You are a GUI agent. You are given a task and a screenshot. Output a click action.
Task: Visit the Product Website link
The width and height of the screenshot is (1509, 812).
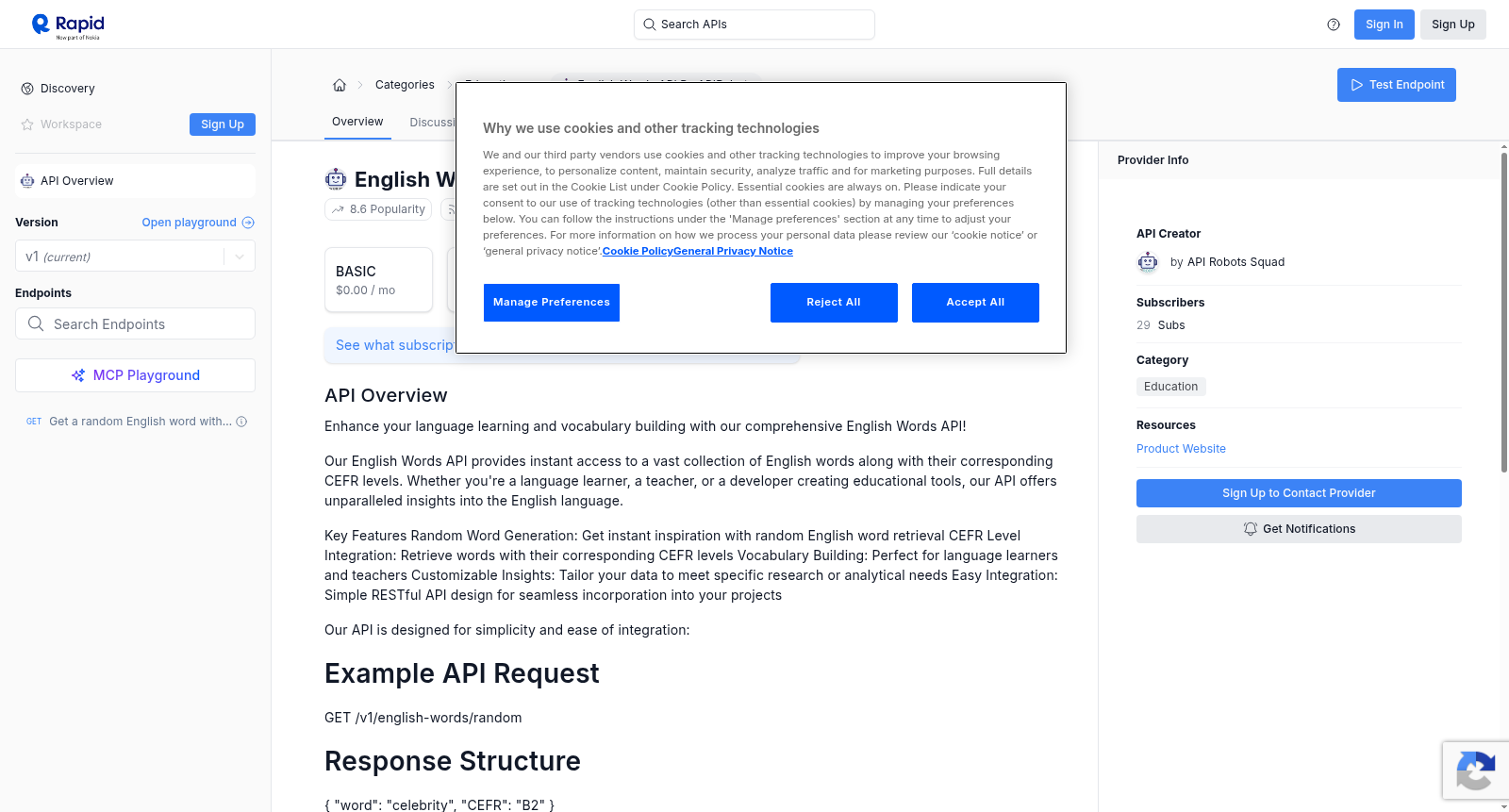[x=1181, y=449]
